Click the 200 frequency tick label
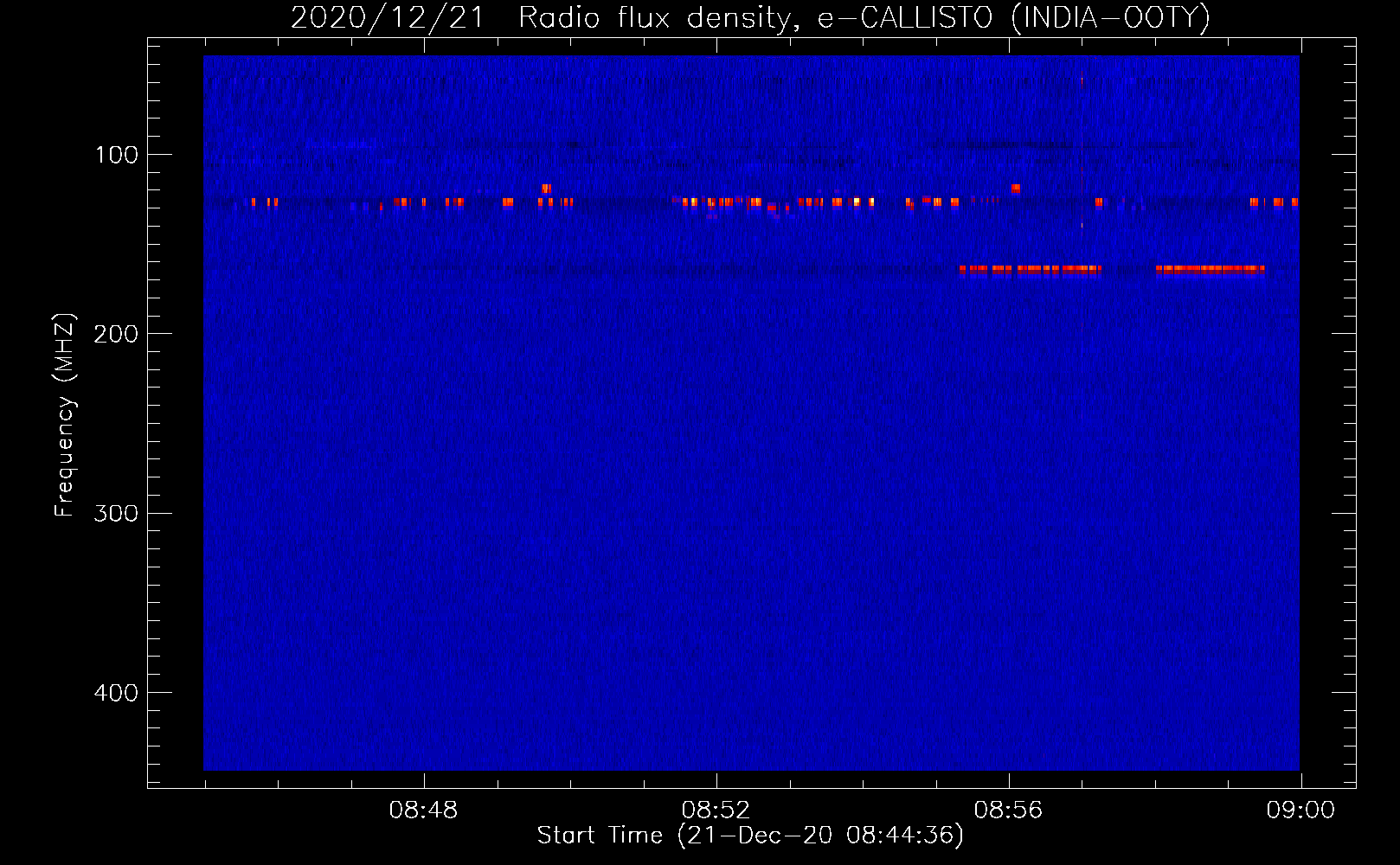Screen dimensions: 1400x865 tap(116, 334)
